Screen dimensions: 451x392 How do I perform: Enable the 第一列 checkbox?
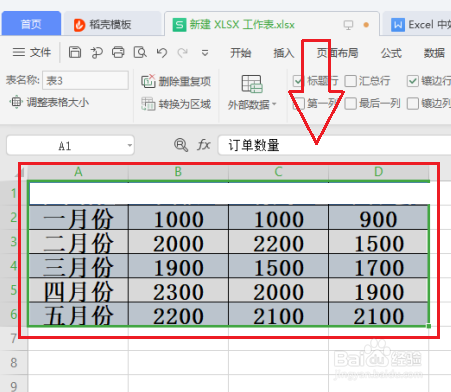pyautogui.click(x=298, y=104)
